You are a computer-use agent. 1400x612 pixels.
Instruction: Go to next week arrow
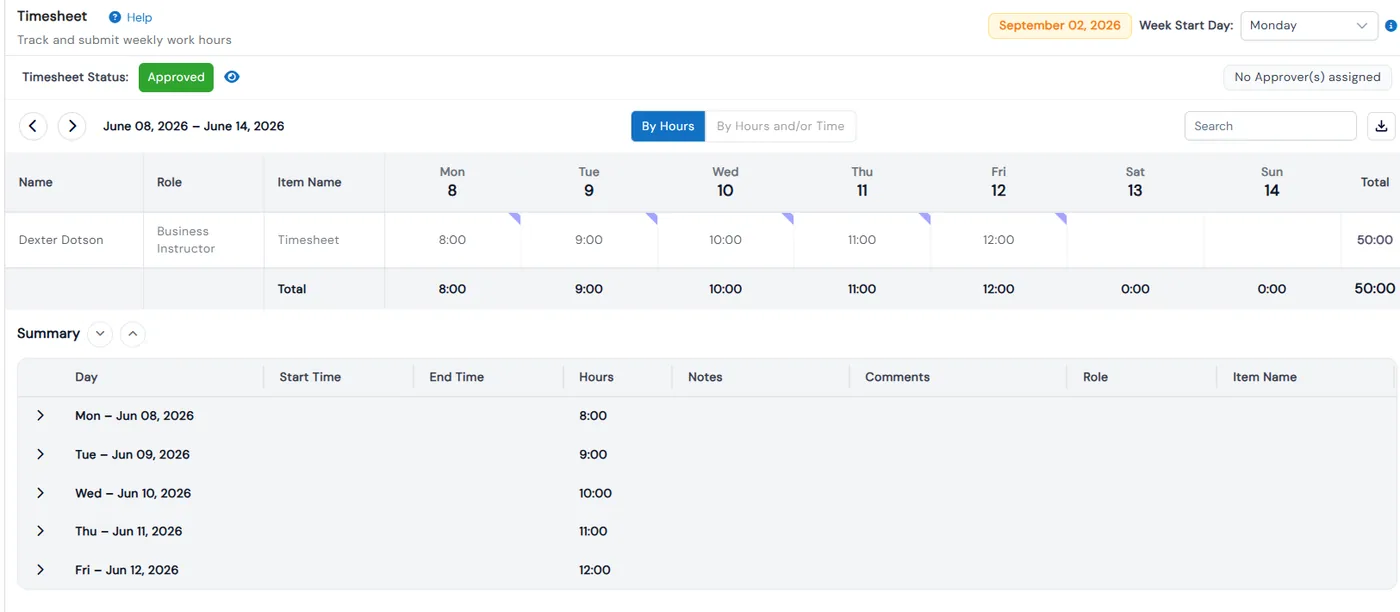(x=71, y=126)
